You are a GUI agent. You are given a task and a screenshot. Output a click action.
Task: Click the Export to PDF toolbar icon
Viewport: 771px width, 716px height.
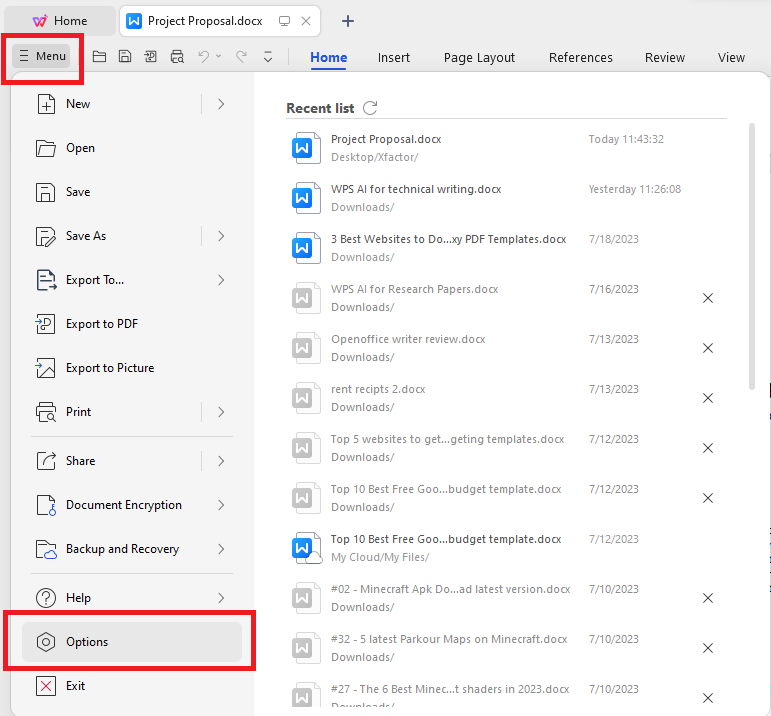[x=150, y=57]
